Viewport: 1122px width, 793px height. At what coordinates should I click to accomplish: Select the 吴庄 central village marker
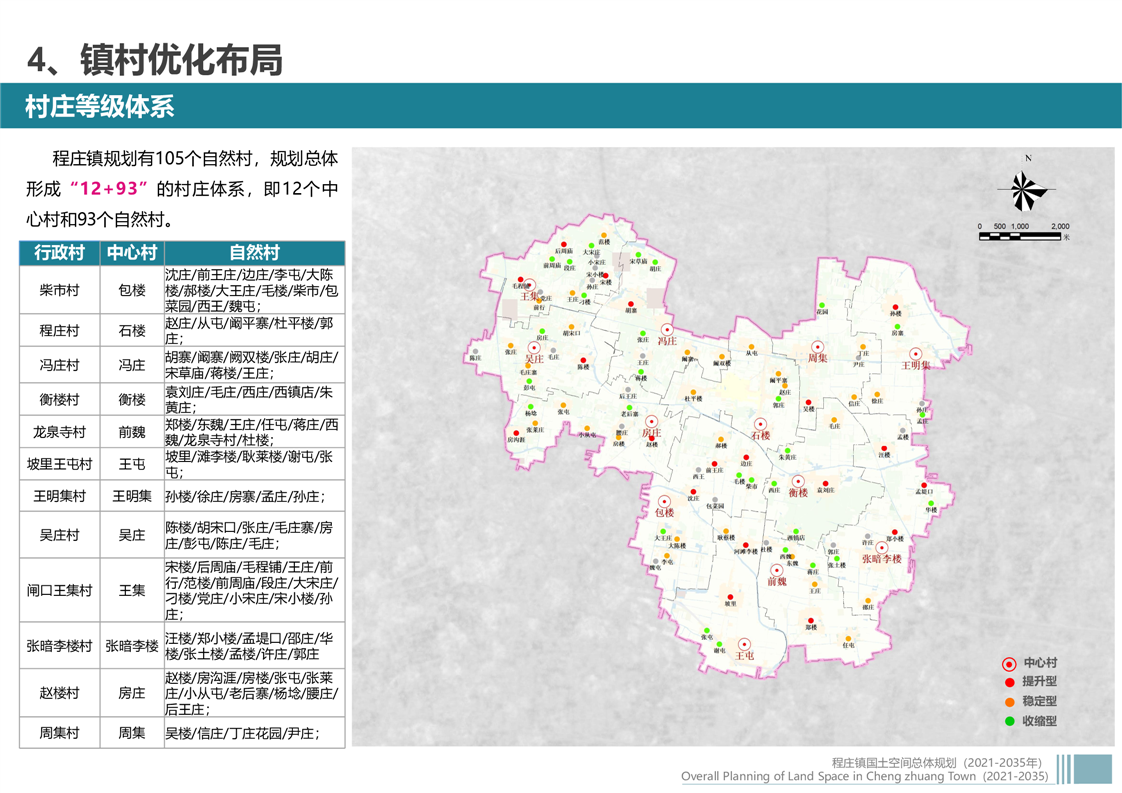534,347
